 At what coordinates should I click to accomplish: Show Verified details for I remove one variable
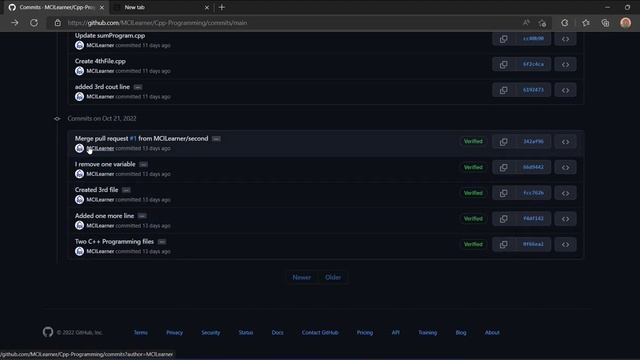pos(473,167)
